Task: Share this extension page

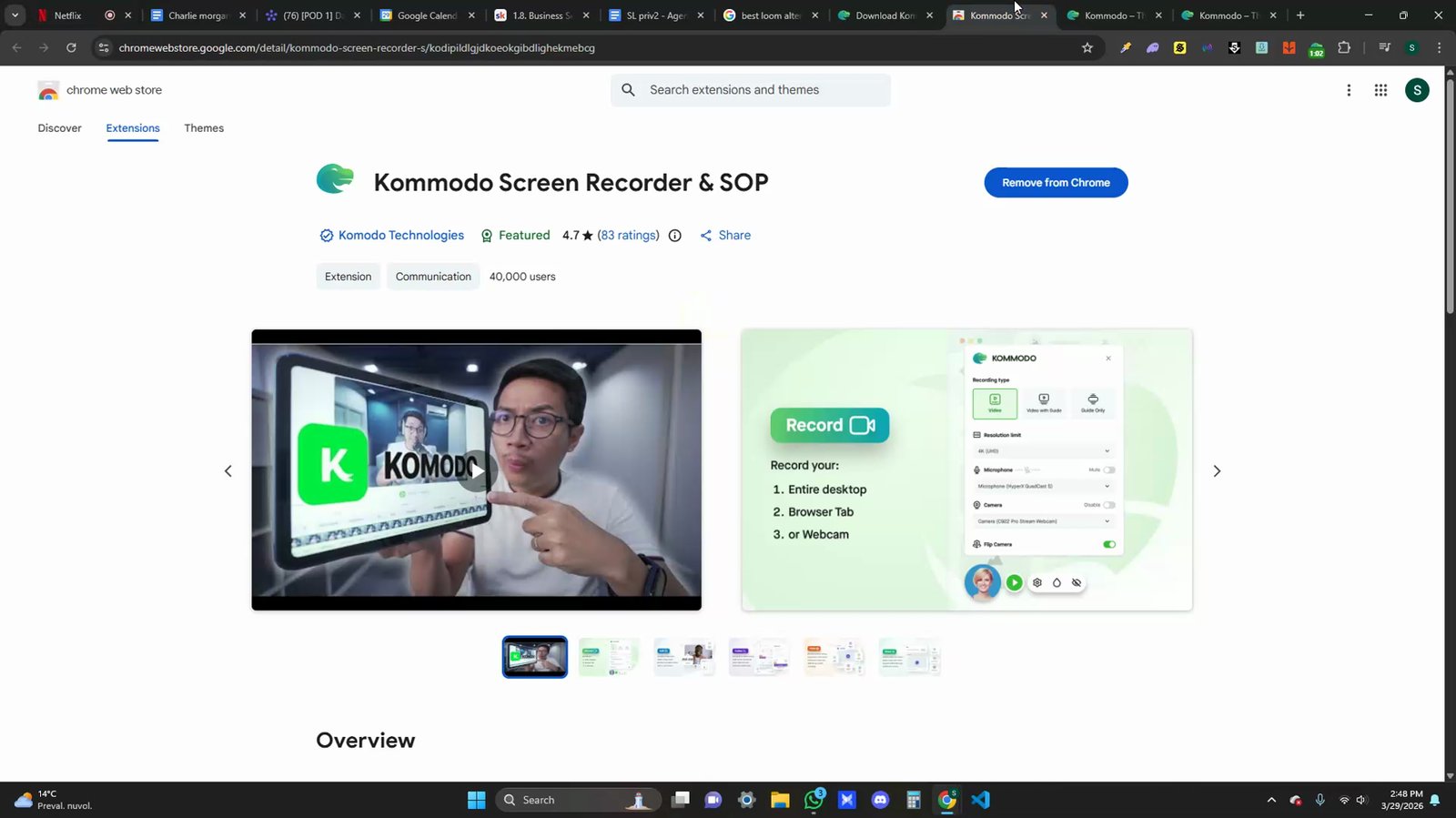Action: 725,235
